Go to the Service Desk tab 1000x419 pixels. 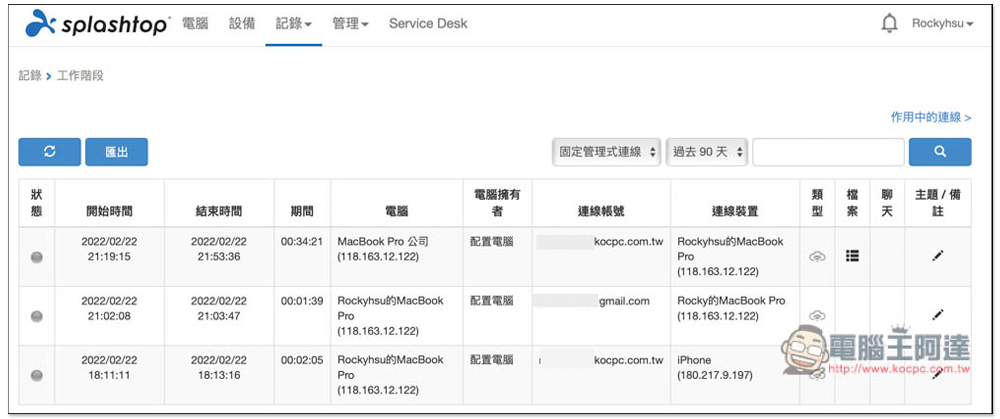click(x=428, y=23)
